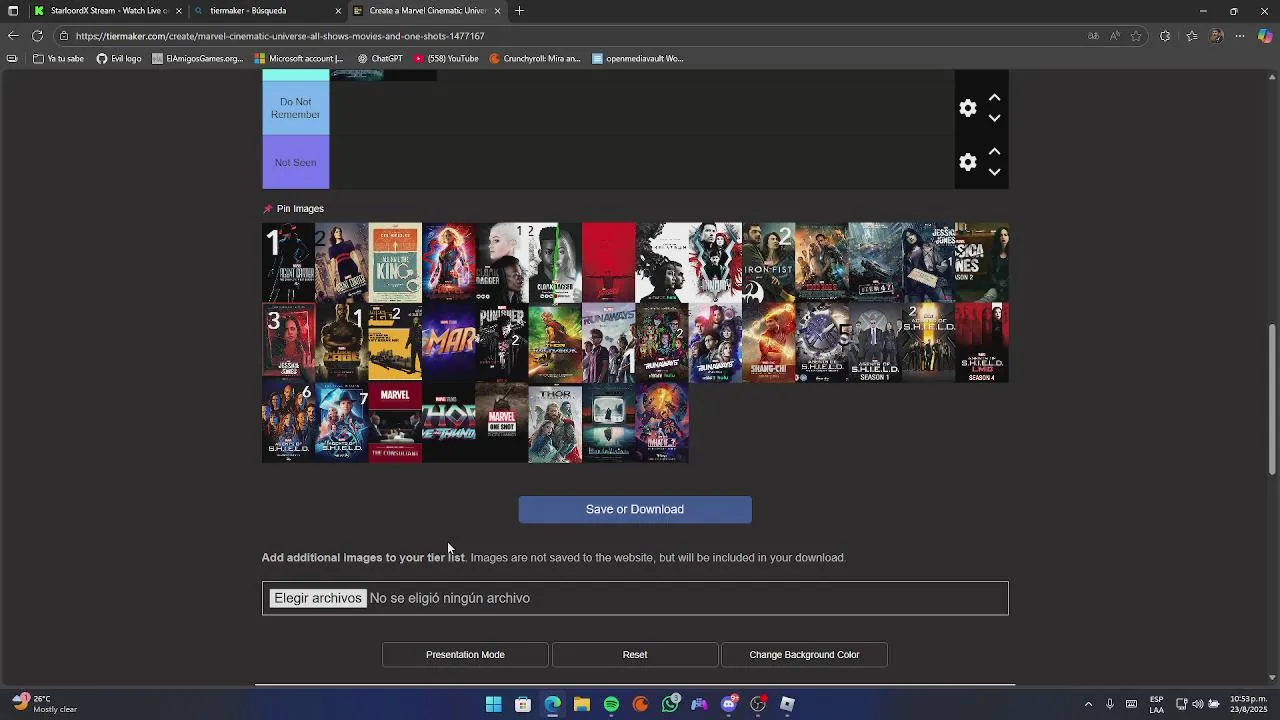Move Not Seen tier down
The width and height of the screenshot is (1280, 720).
(994, 172)
